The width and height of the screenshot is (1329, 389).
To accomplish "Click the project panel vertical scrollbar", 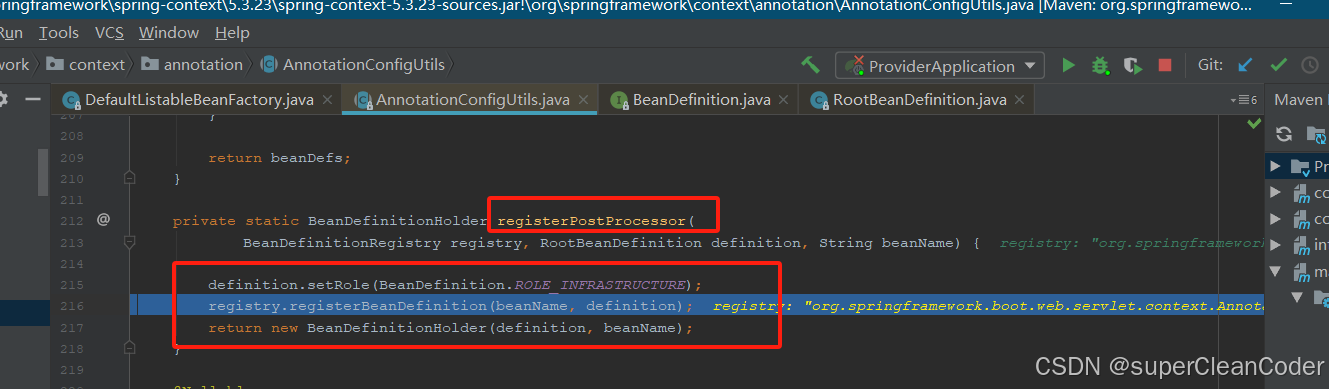I will pos(43,172).
